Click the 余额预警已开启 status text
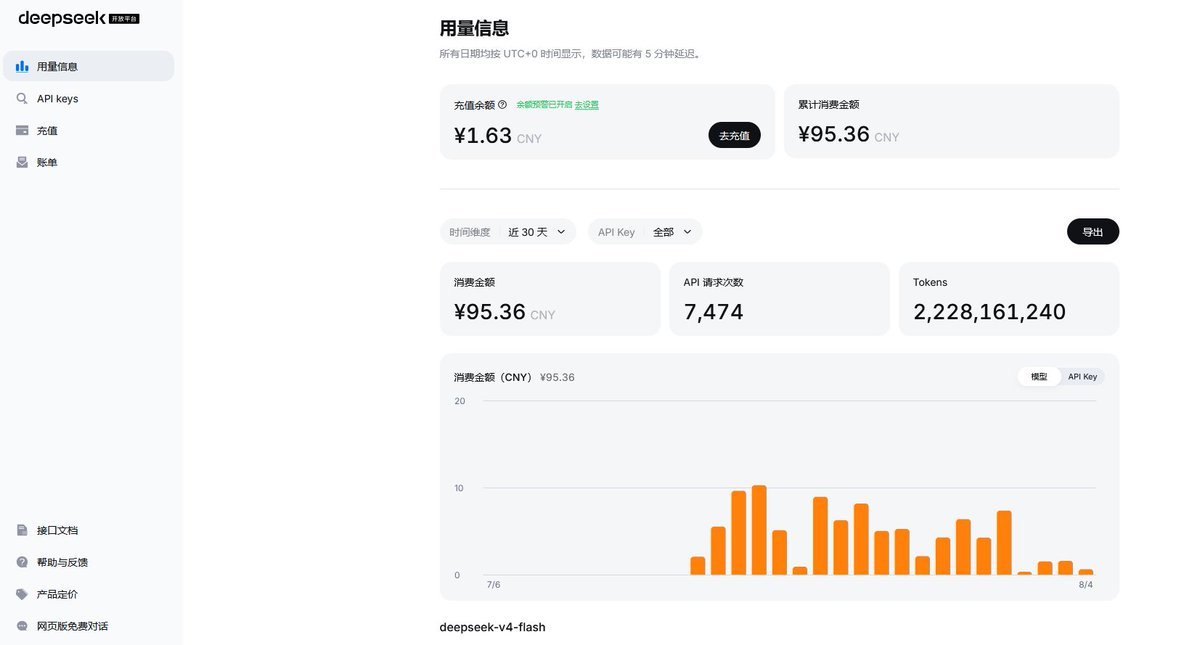 pos(545,104)
